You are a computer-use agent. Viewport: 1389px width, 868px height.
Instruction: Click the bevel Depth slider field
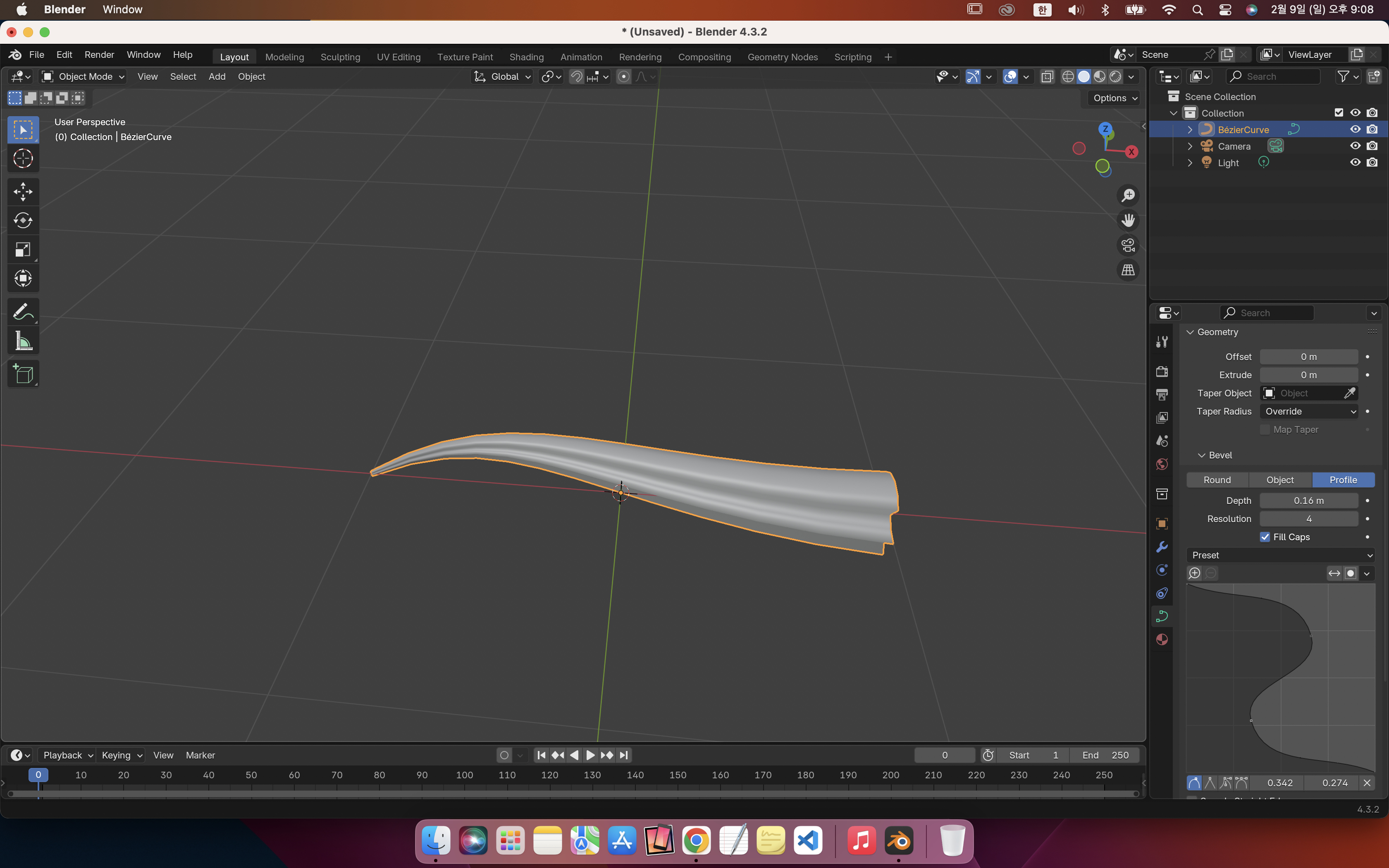pyautogui.click(x=1308, y=501)
